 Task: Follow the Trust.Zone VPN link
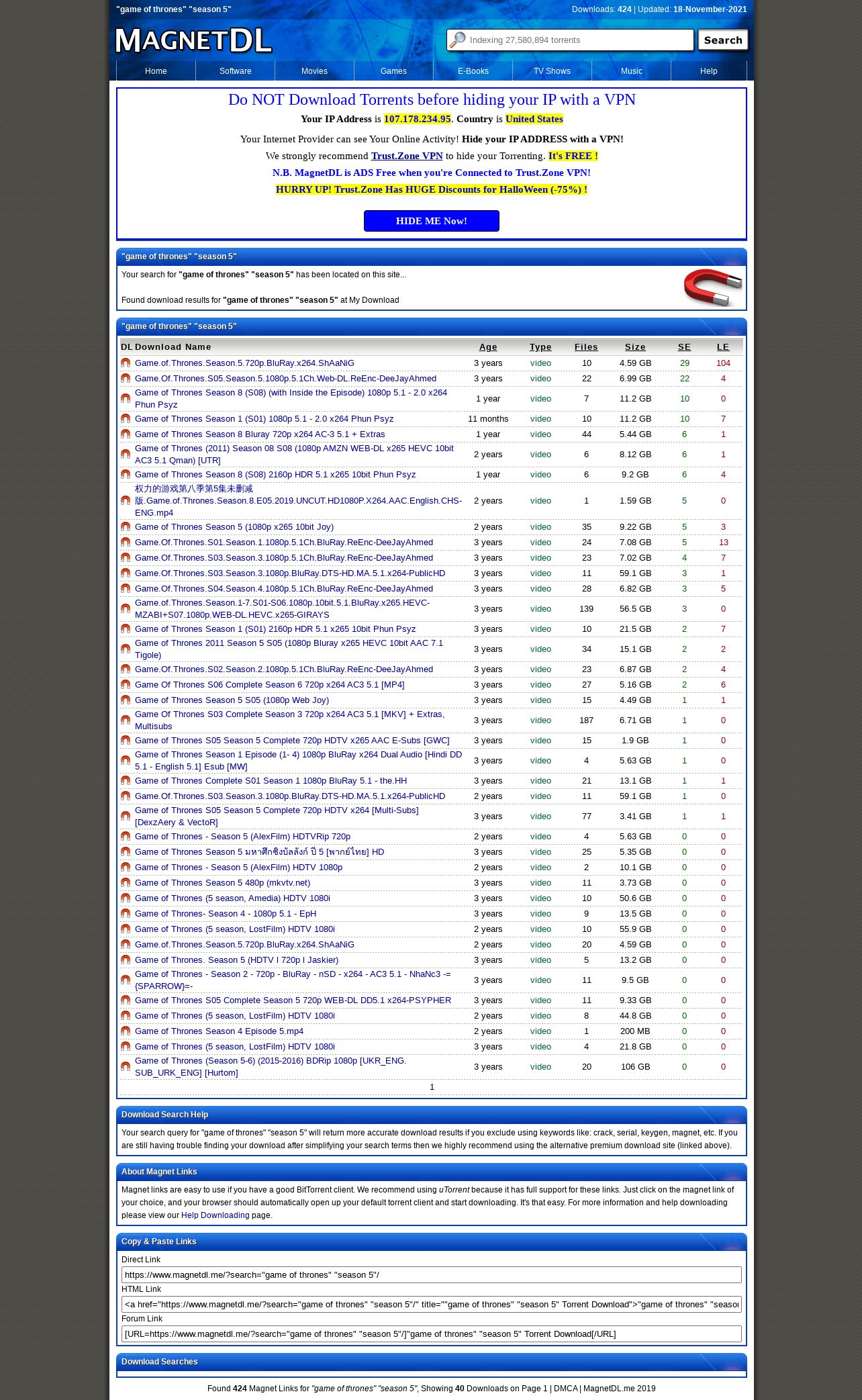click(x=407, y=156)
